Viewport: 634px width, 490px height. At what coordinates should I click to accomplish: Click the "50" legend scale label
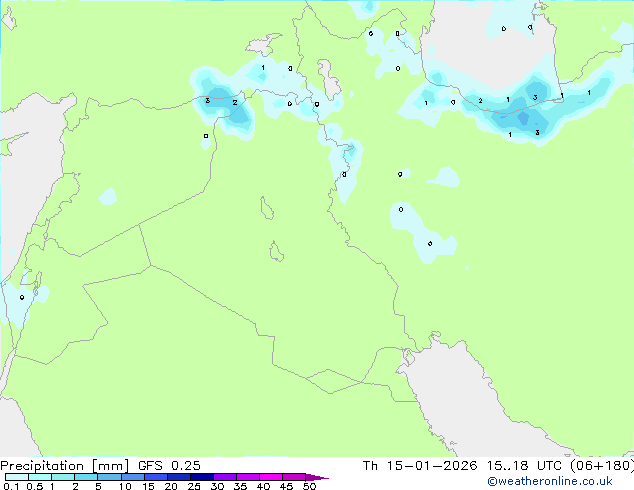tap(309, 486)
